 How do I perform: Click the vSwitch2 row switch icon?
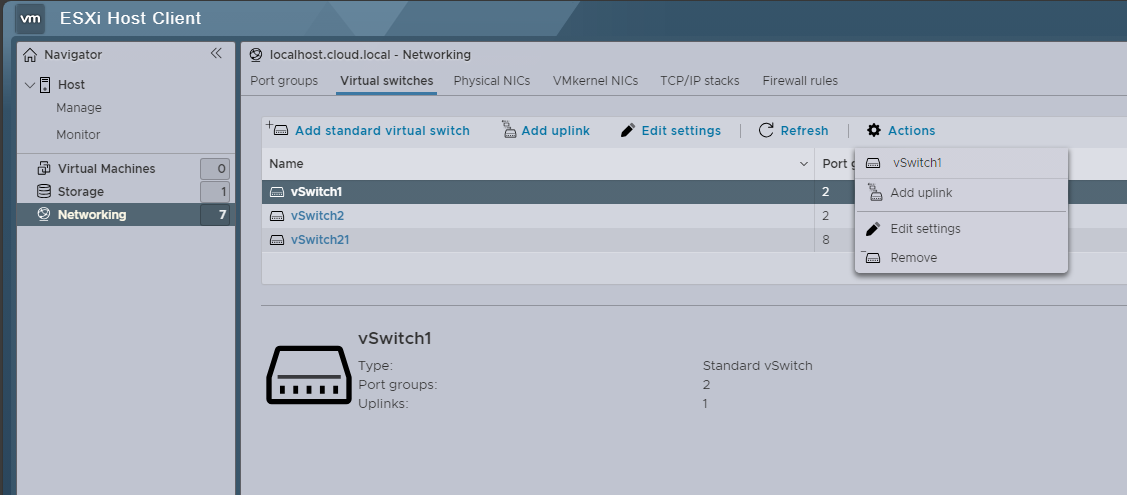click(277, 216)
